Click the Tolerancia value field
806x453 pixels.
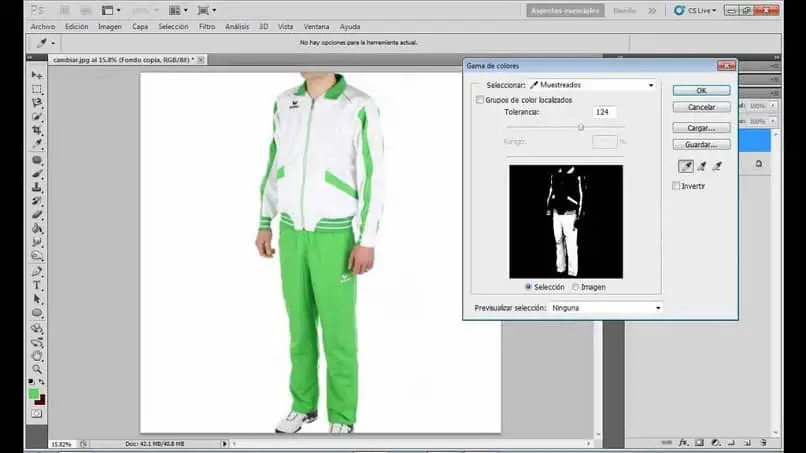pyautogui.click(x=603, y=112)
